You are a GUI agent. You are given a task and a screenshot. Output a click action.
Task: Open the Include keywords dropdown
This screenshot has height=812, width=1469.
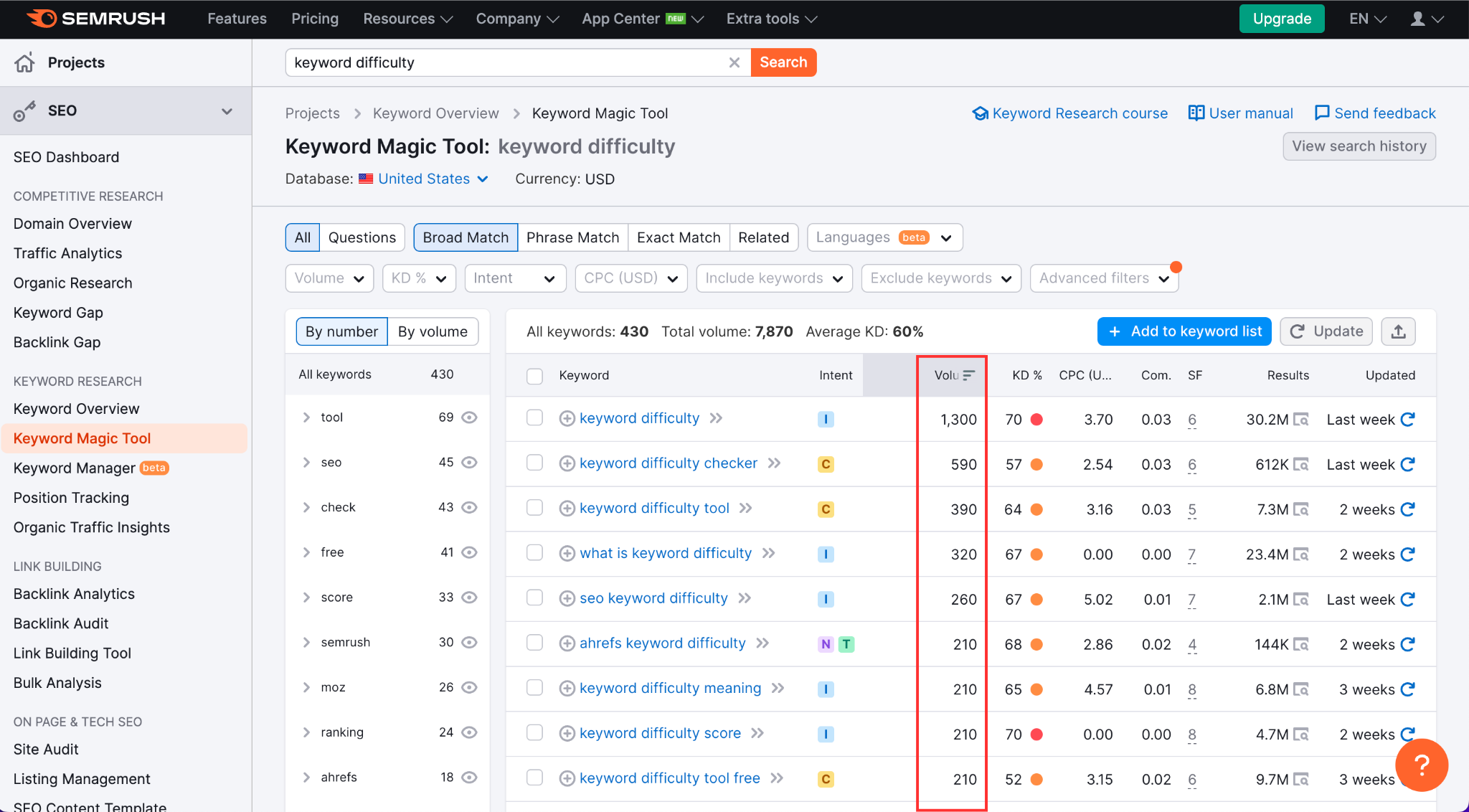click(x=774, y=278)
